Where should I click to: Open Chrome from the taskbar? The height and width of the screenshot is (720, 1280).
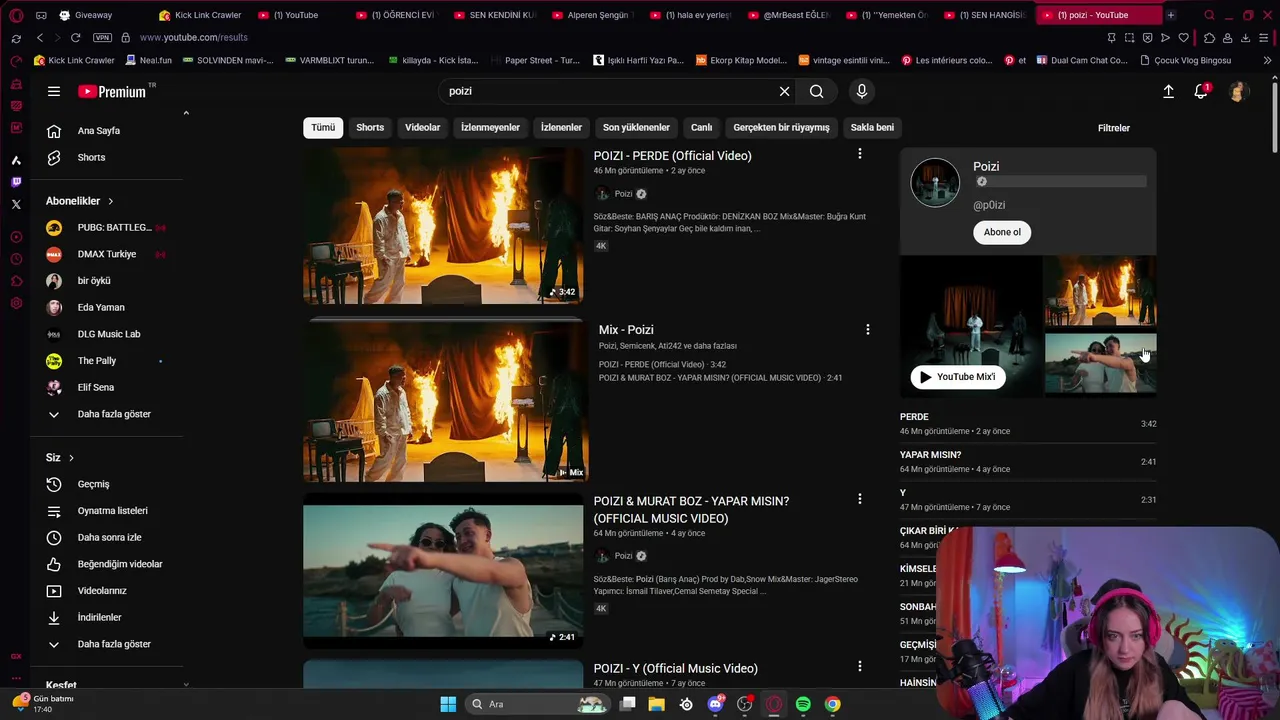[832, 704]
